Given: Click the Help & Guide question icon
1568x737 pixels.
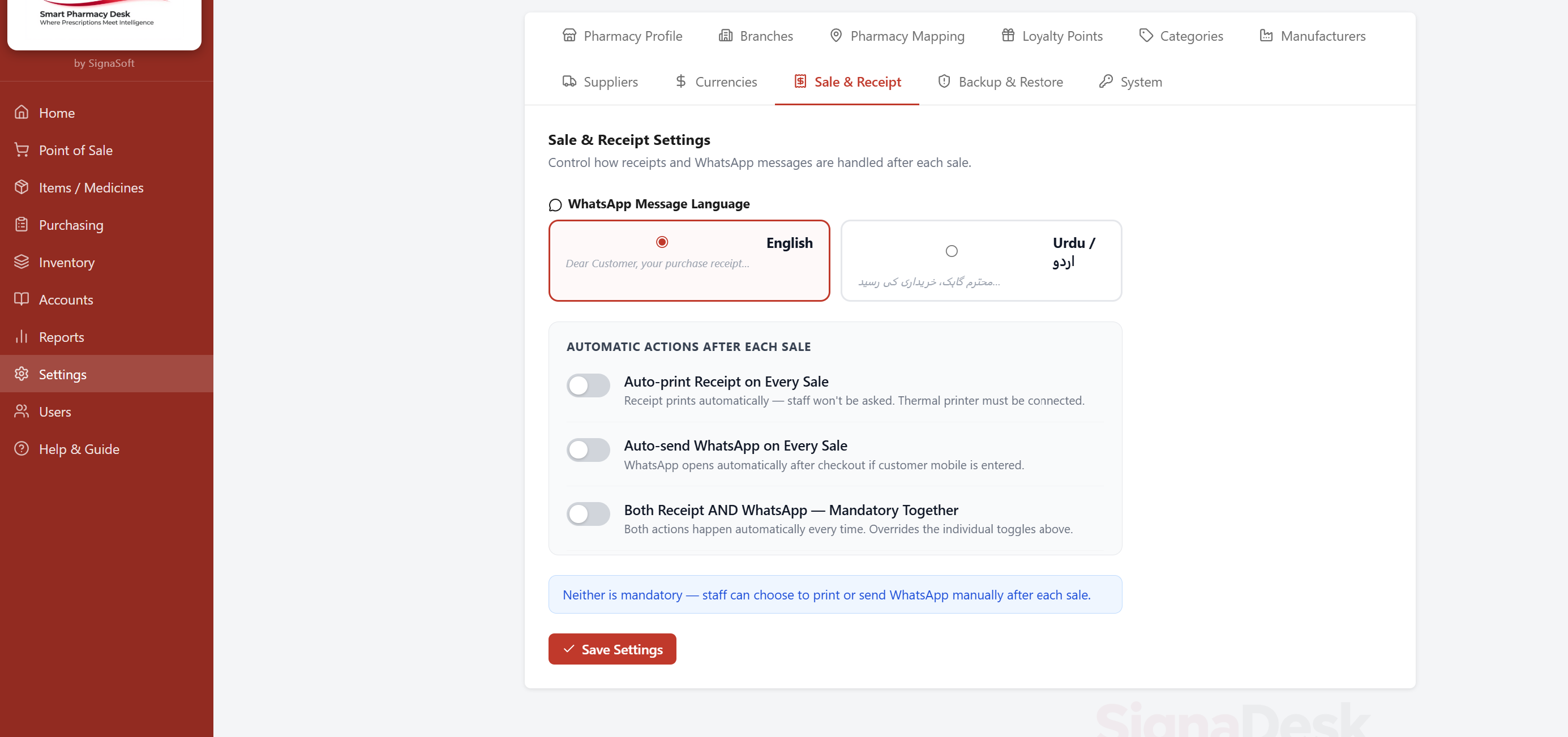Looking at the screenshot, I should (x=22, y=448).
